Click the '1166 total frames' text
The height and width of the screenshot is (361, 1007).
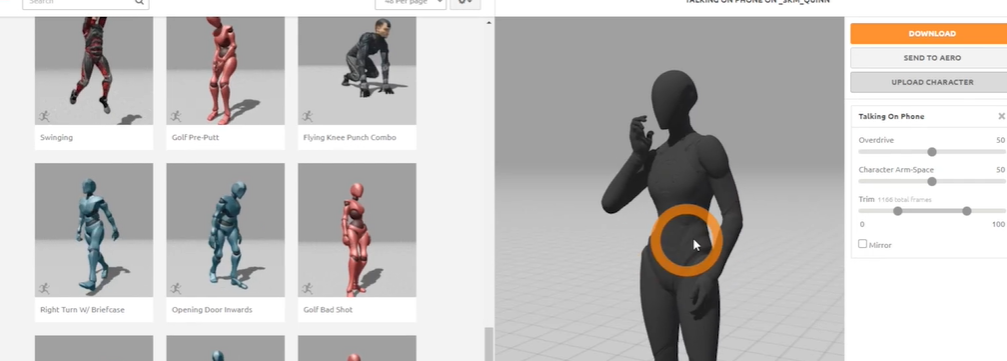click(904, 200)
